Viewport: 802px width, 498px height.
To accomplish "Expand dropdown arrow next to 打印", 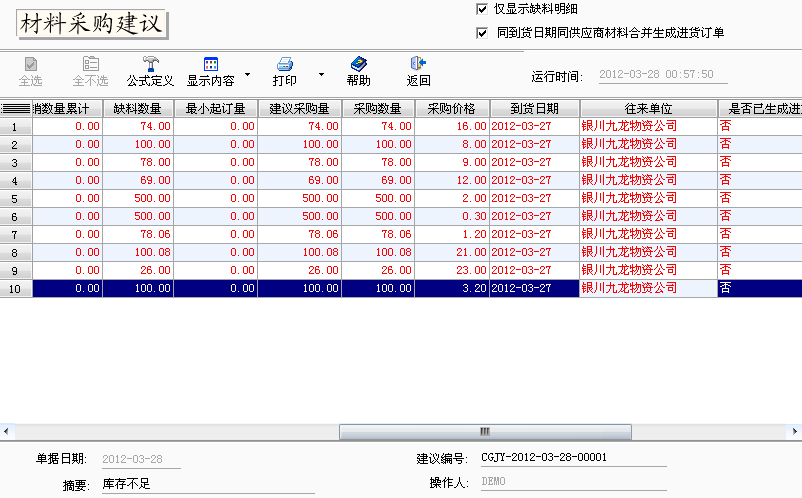I will click(x=321, y=74).
